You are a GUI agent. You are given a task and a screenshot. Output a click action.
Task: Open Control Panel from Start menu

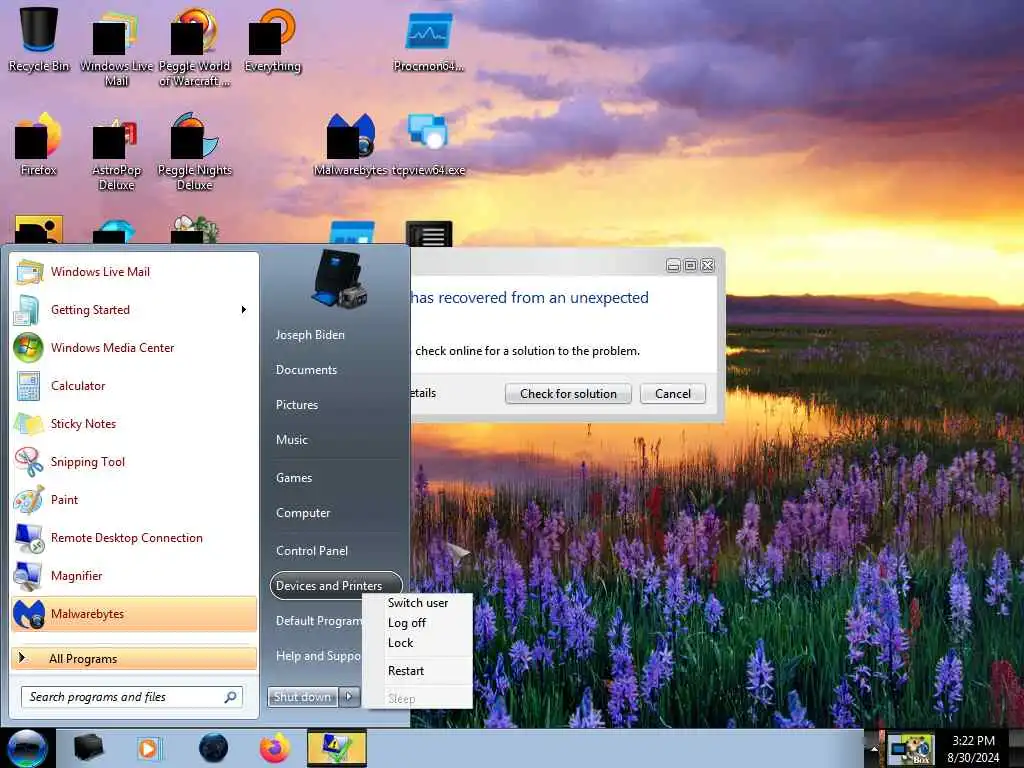tap(312, 551)
